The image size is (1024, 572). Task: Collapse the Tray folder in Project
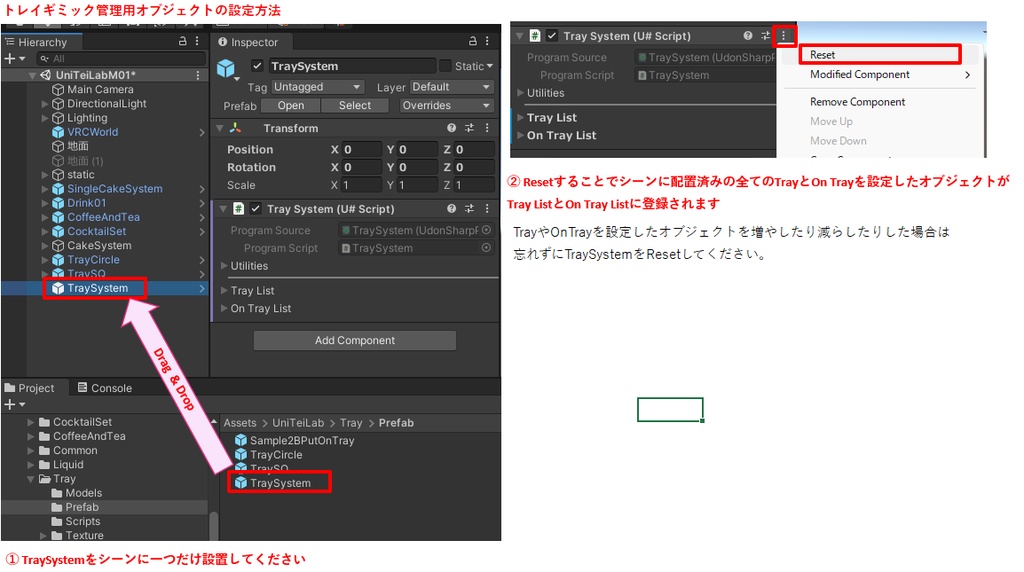tap(31, 479)
